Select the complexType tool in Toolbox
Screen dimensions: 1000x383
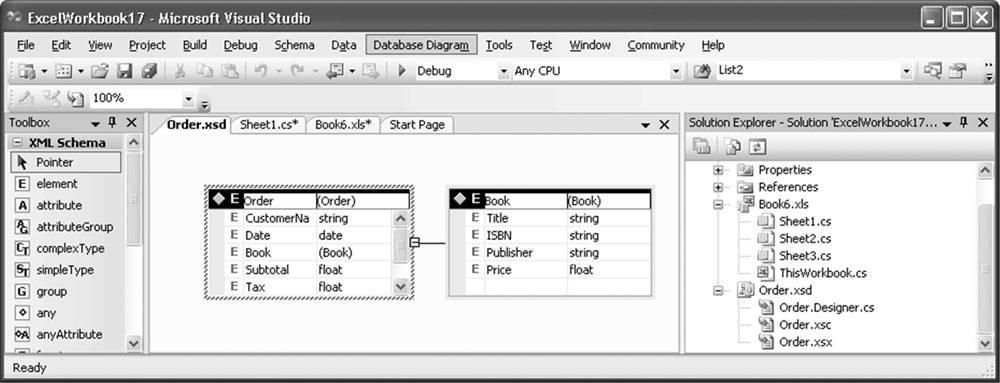point(66,249)
